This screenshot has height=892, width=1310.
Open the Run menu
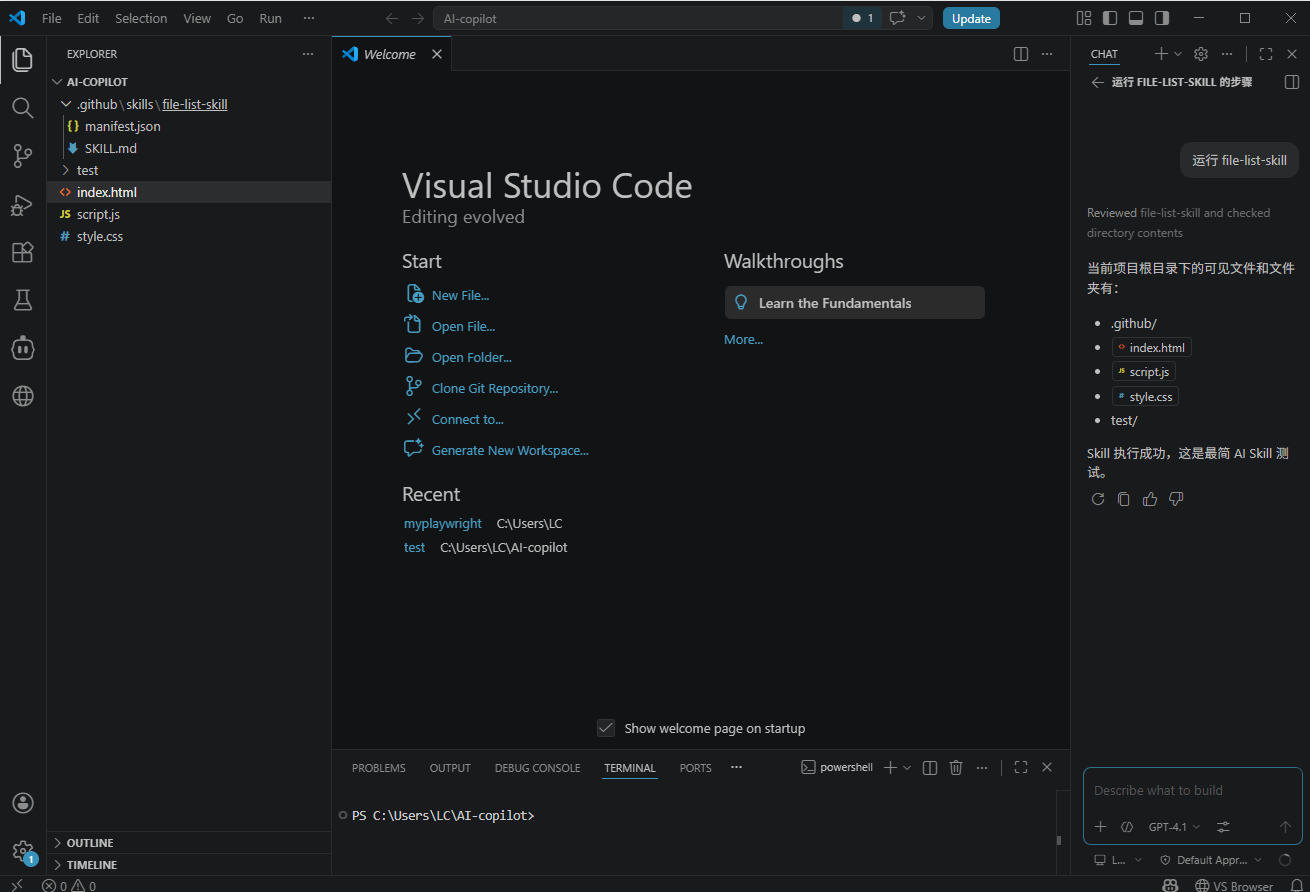270,18
